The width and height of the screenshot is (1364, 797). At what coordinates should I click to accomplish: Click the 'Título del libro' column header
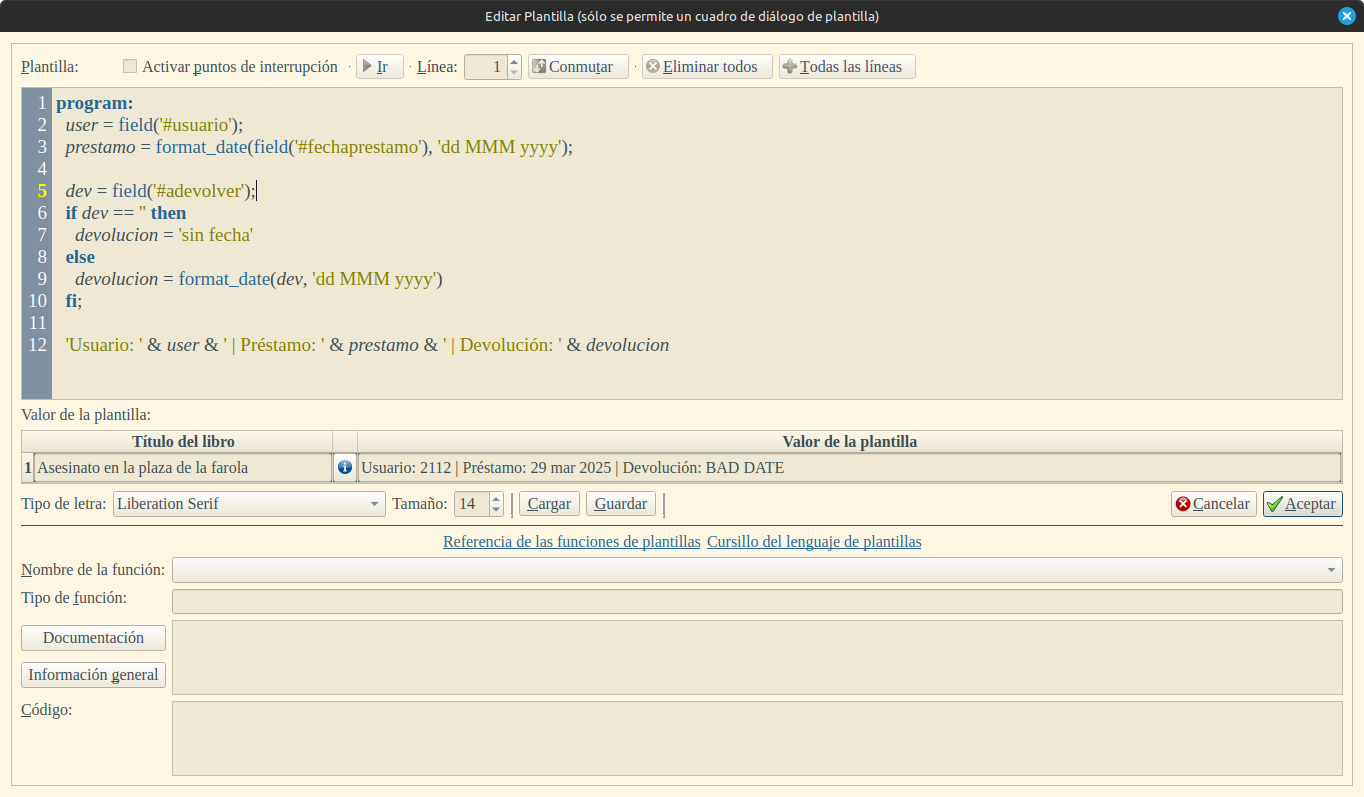pyautogui.click(x=183, y=441)
